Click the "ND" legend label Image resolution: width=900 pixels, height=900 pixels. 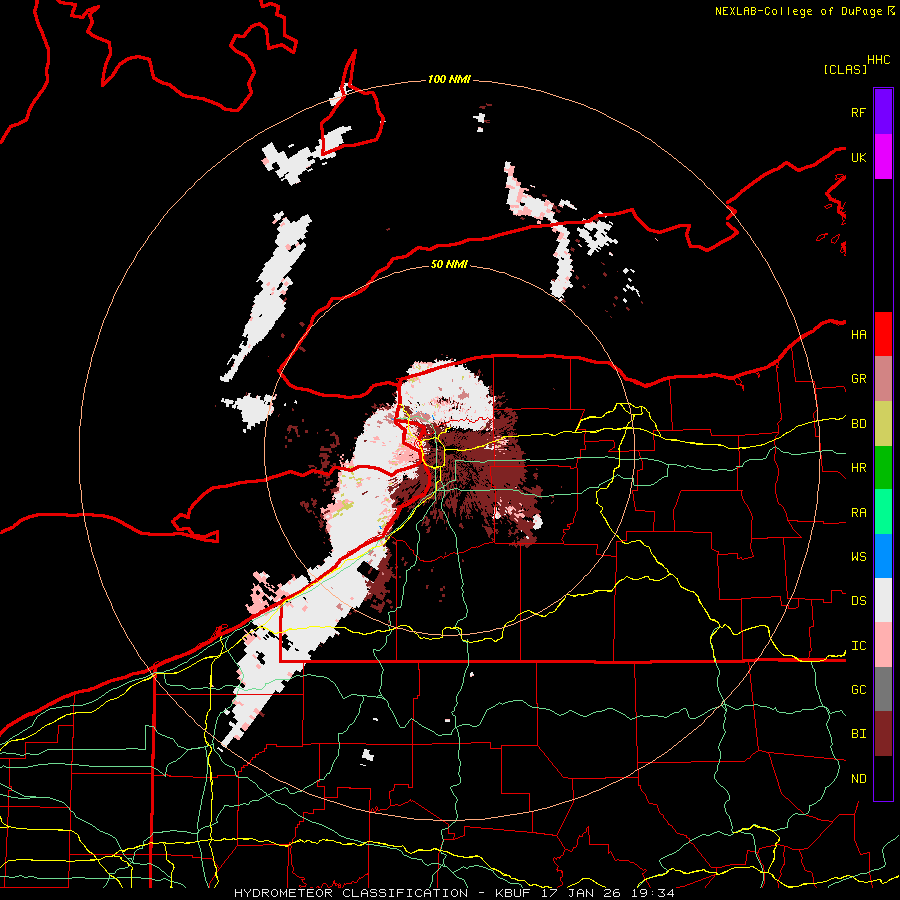pos(859,779)
